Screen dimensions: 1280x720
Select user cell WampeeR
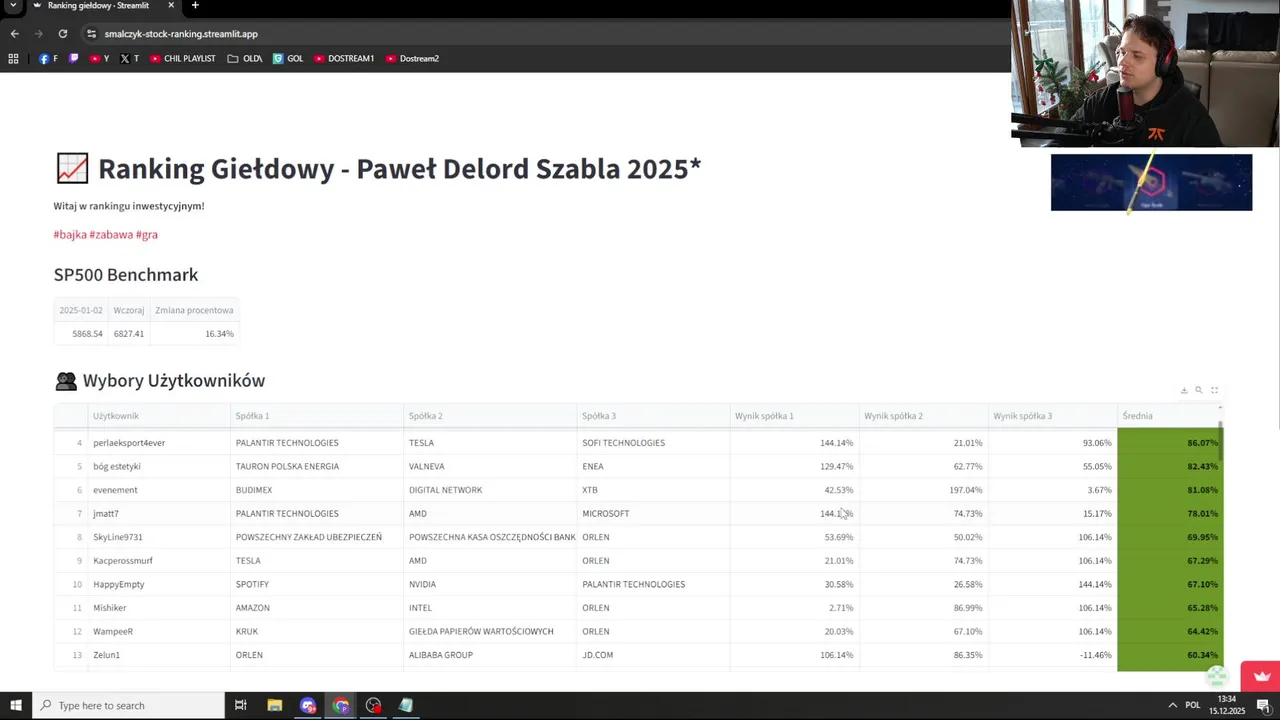[158, 631]
